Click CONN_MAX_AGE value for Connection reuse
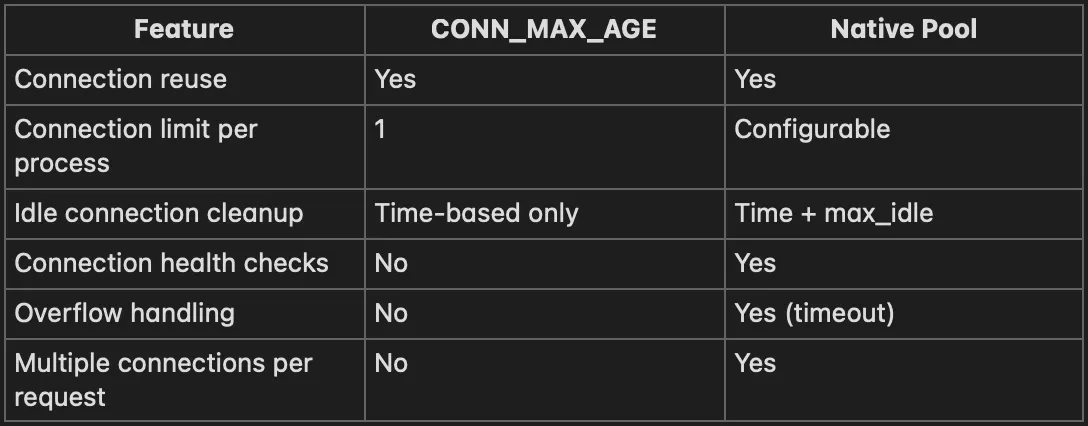The width and height of the screenshot is (1088, 426). (x=395, y=79)
